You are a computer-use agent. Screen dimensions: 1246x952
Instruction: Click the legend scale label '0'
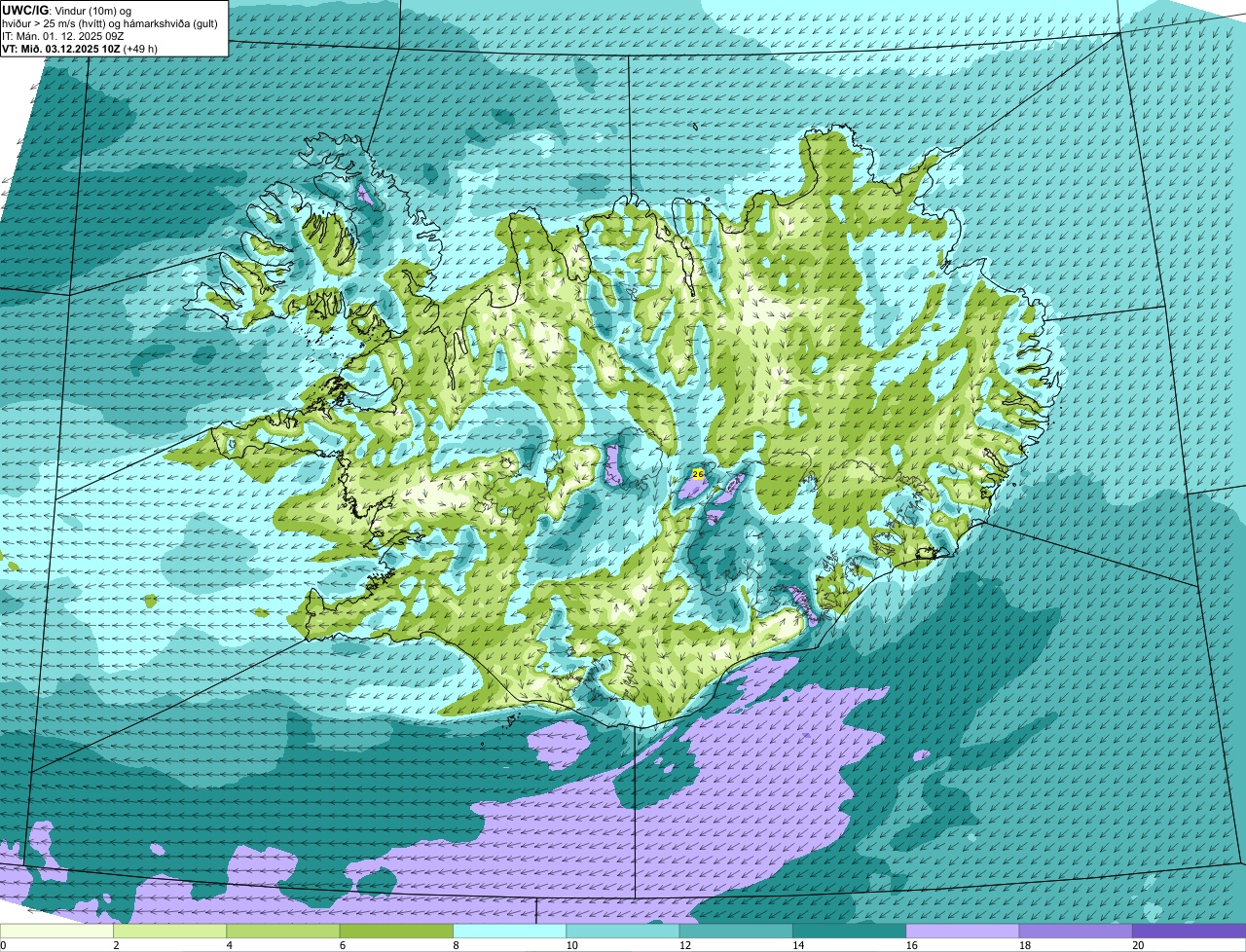4,945
